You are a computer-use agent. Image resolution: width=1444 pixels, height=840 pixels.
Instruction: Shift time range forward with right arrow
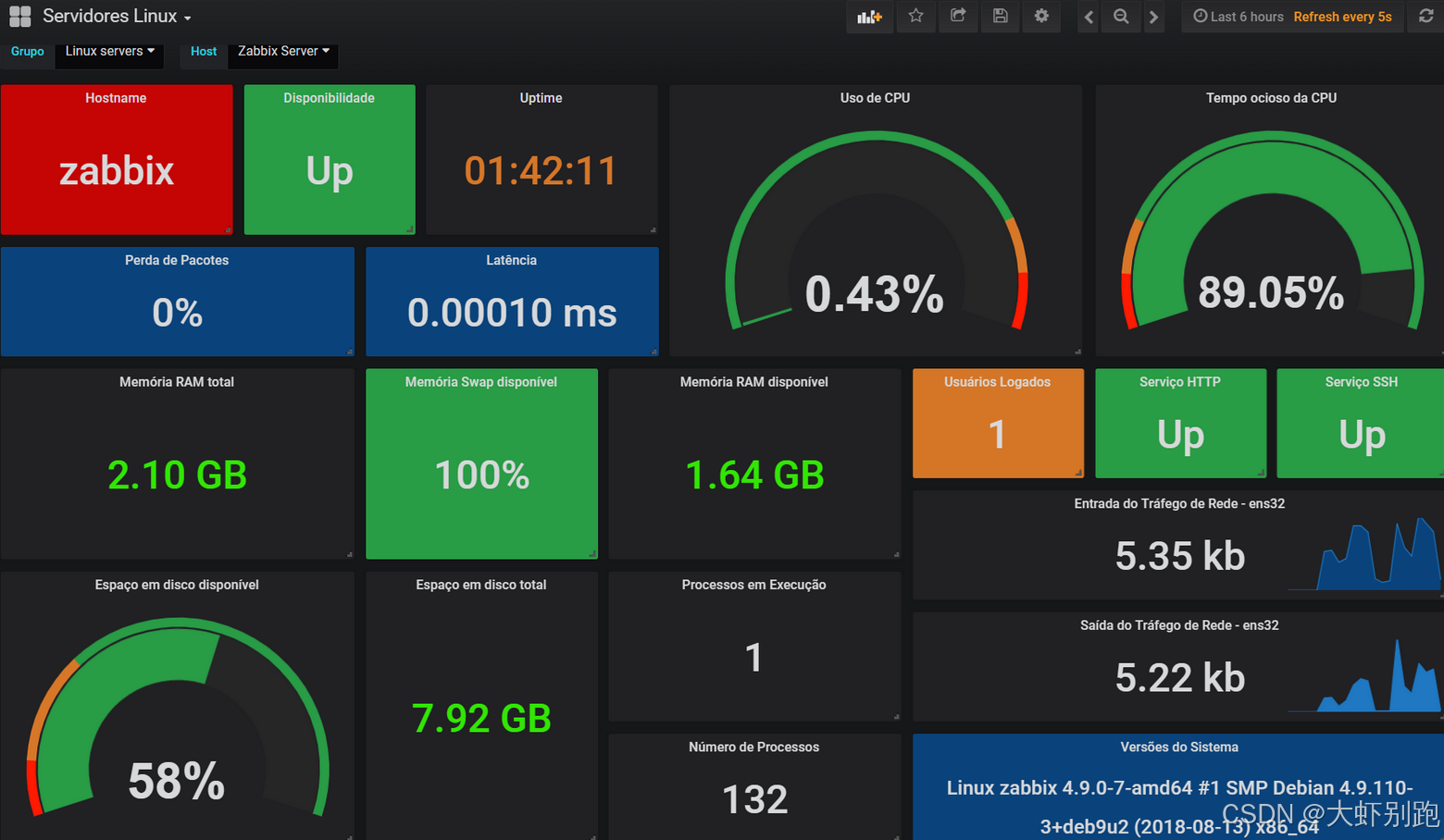click(x=1153, y=17)
